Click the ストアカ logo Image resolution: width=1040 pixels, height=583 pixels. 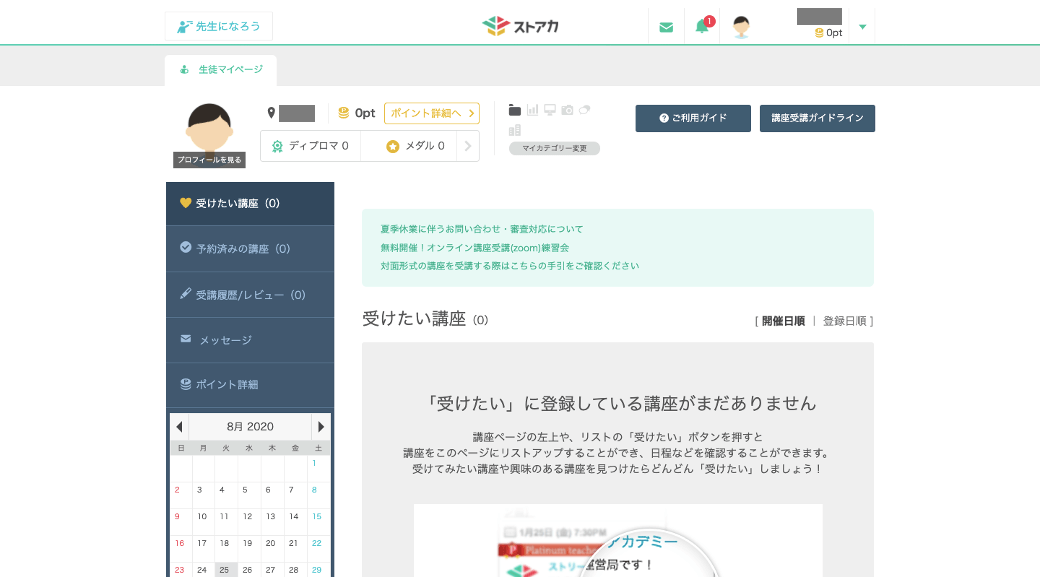pyautogui.click(x=520, y=26)
